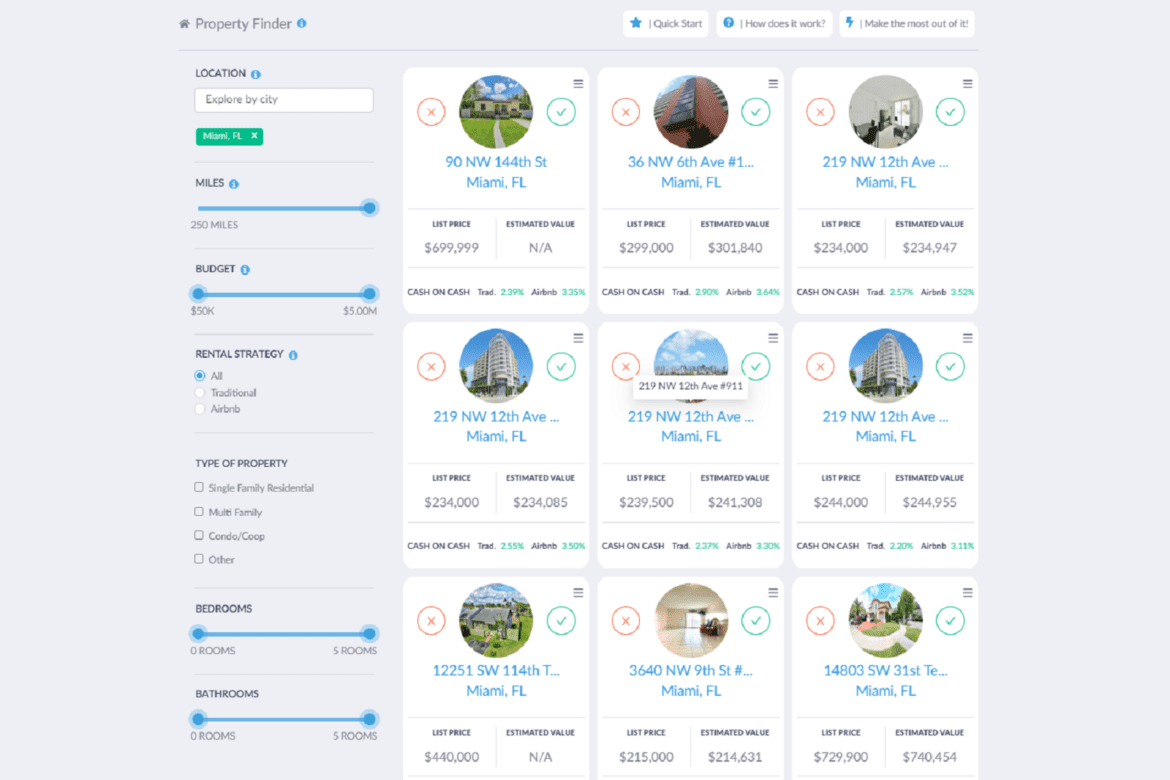The height and width of the screenshot is (780, 1170).
Task: Check the Condo/Coop property type
Action: click(198, 535)
